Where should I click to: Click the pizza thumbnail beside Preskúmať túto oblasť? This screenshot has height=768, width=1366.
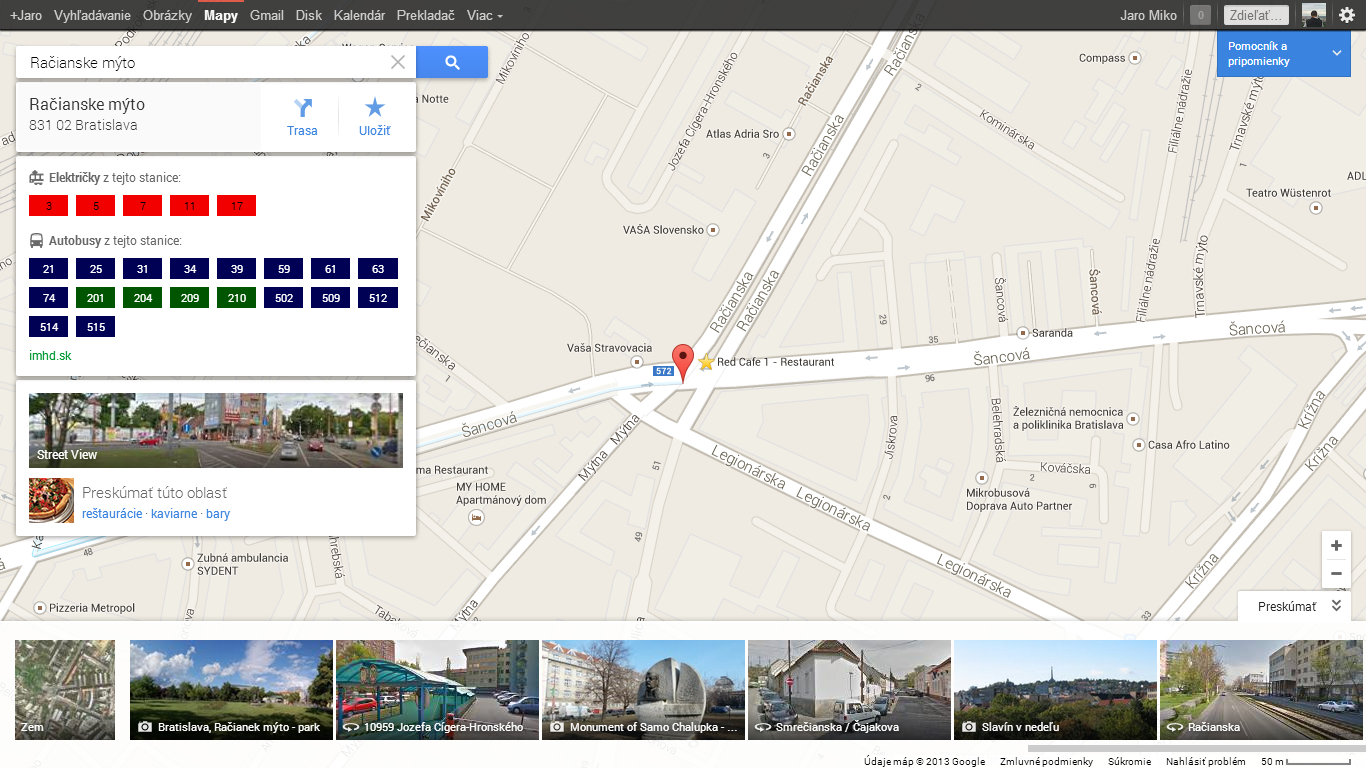[52, 501]
